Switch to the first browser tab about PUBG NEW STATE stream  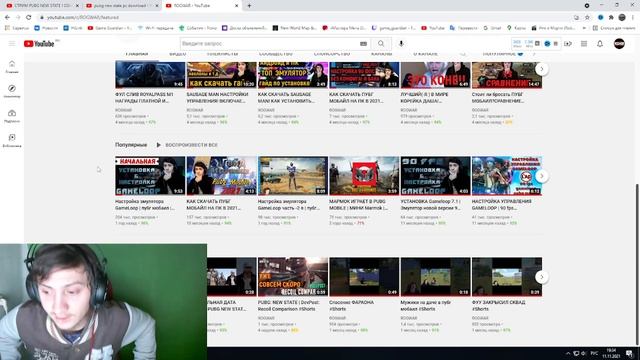pyautogui.click(x=42, y=6)
